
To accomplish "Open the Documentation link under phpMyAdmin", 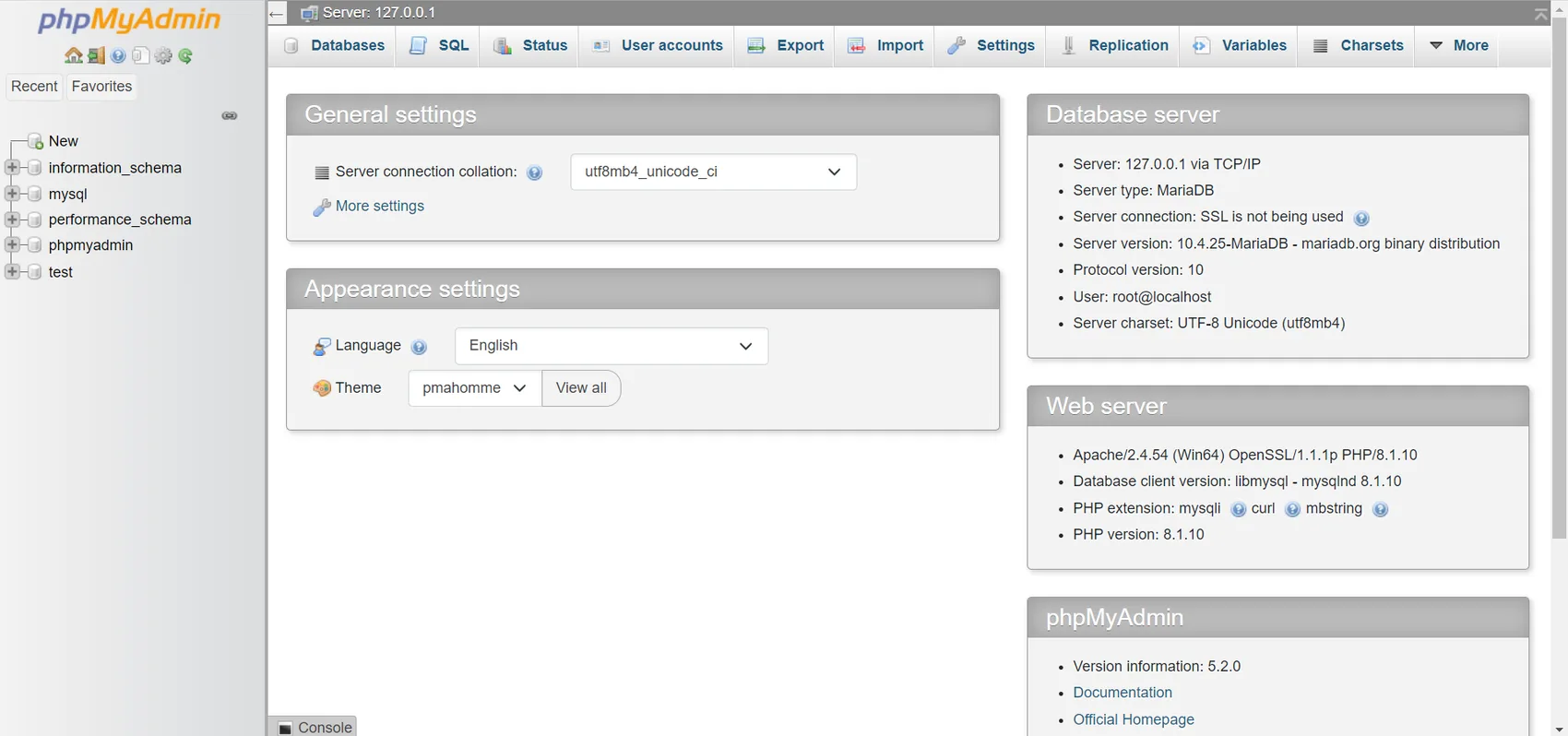I will (x=1123, y=693).
